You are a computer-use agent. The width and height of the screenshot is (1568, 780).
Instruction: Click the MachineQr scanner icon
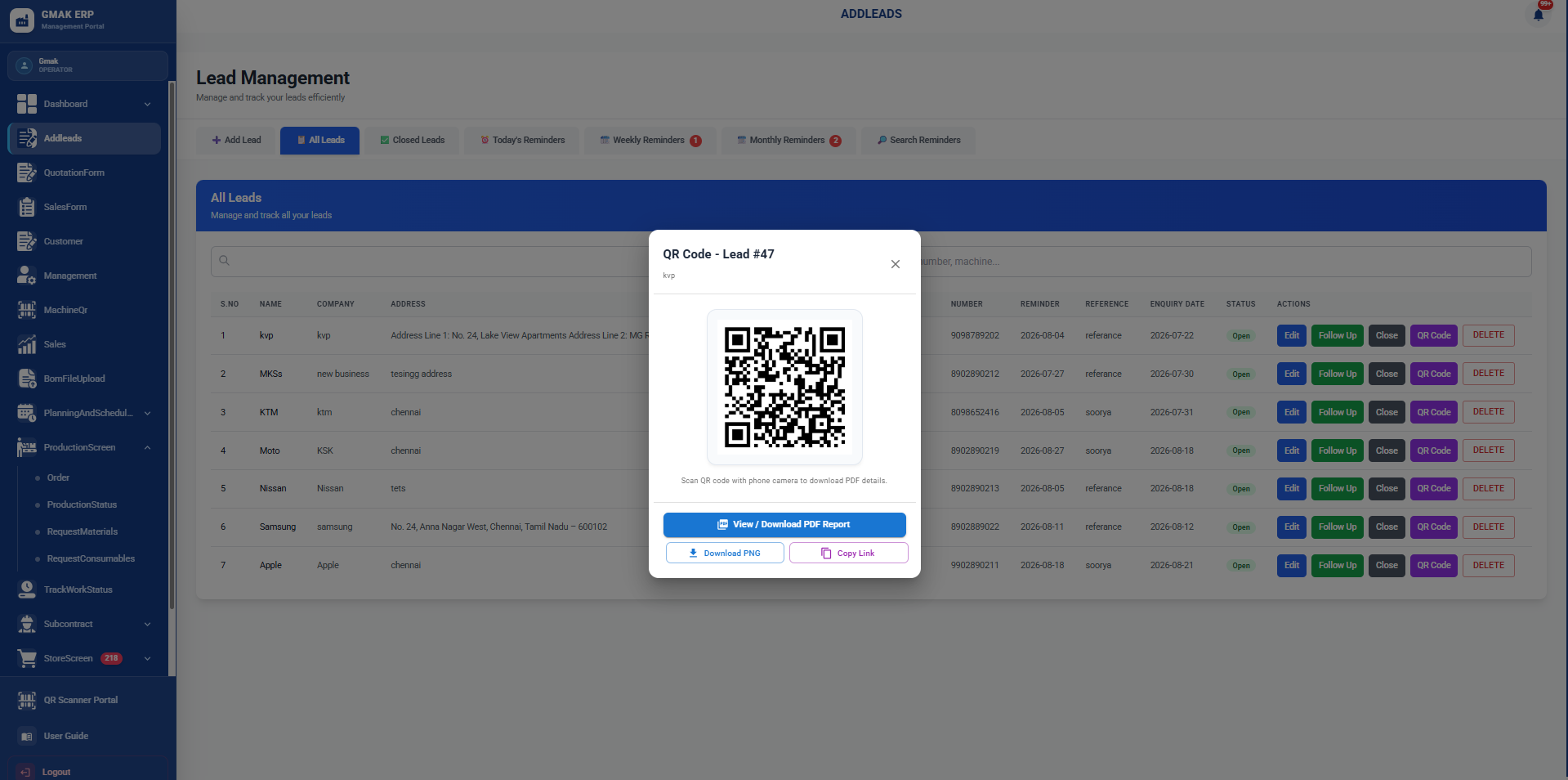(27, 310)
